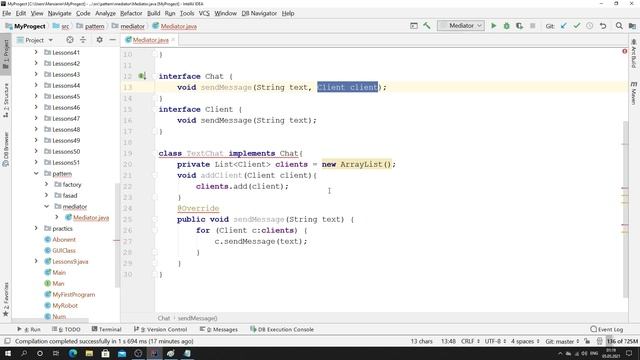Toggle the DB Browser side panel
640x360 pixels.
point(6,149)
